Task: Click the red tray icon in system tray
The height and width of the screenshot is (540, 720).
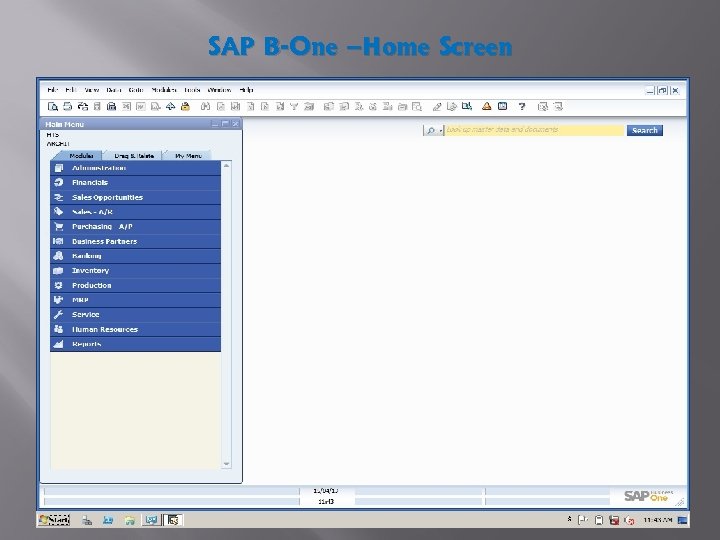Action: [614, 520]
